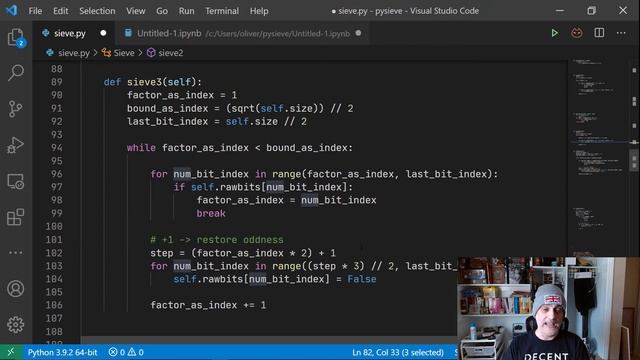
Task: Open the Go menu
Action: pyautogui.click(x=162, y=11)
